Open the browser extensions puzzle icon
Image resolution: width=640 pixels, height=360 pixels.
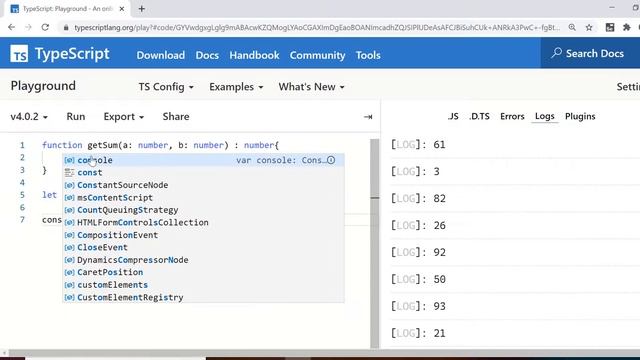tap(627, 27)
